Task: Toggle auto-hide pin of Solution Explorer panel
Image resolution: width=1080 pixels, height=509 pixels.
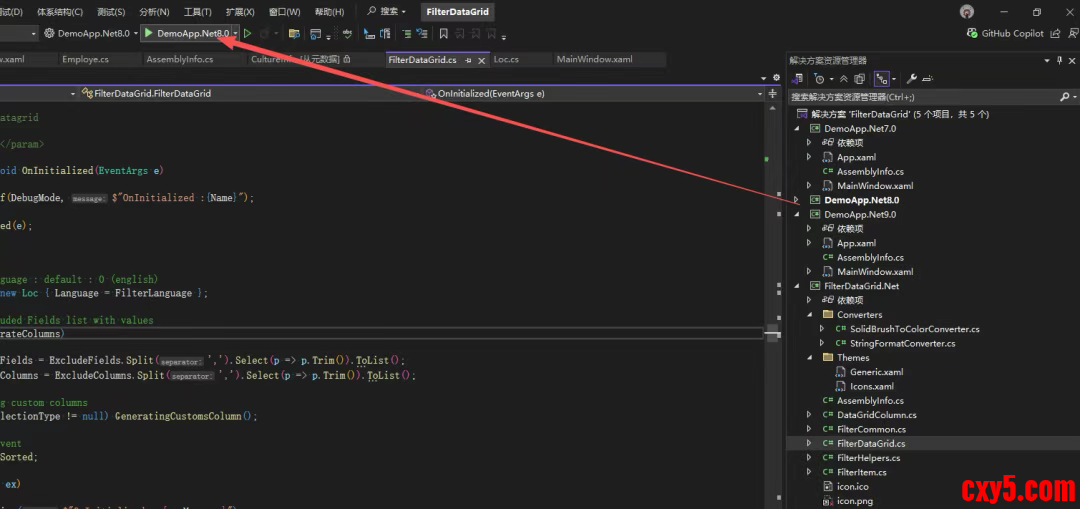Action: [x=1060, y=60]
